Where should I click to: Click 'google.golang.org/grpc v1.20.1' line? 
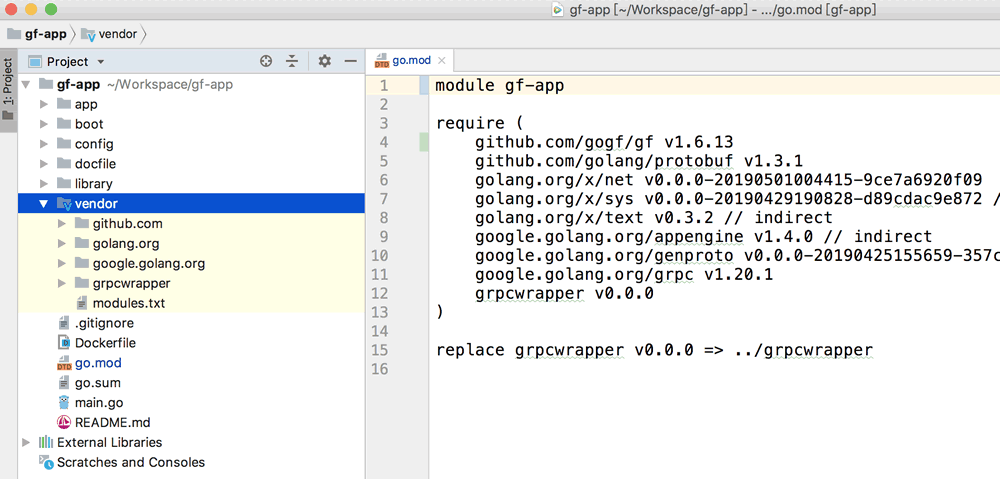(x=624, y=275)
